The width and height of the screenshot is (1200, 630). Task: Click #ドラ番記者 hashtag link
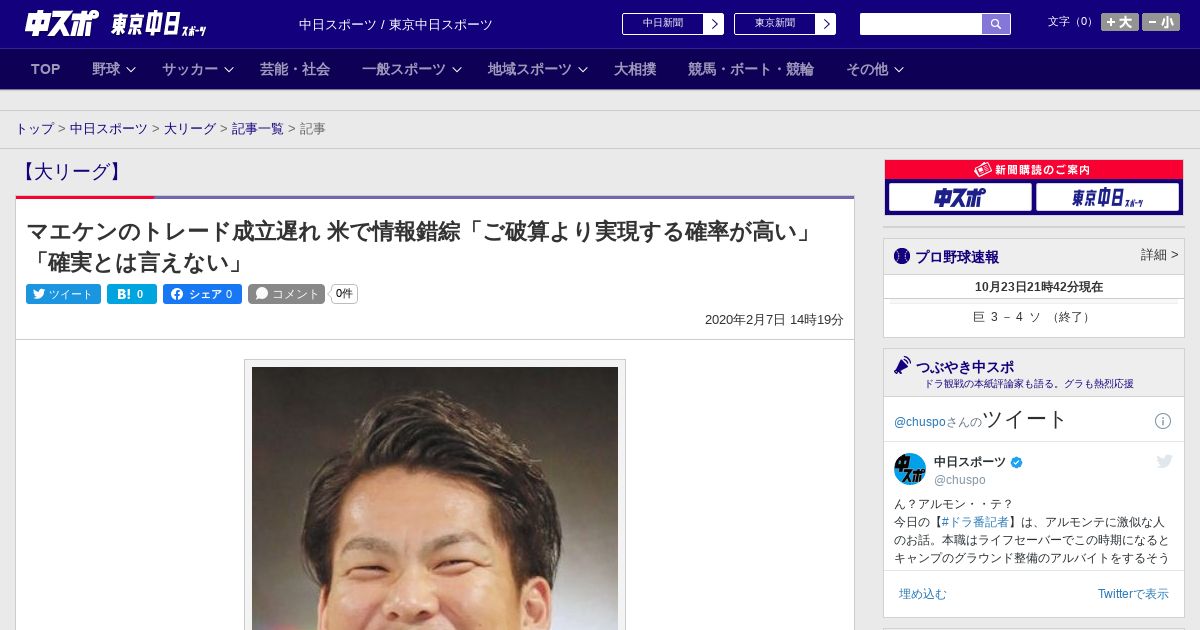tap(975, 522)
